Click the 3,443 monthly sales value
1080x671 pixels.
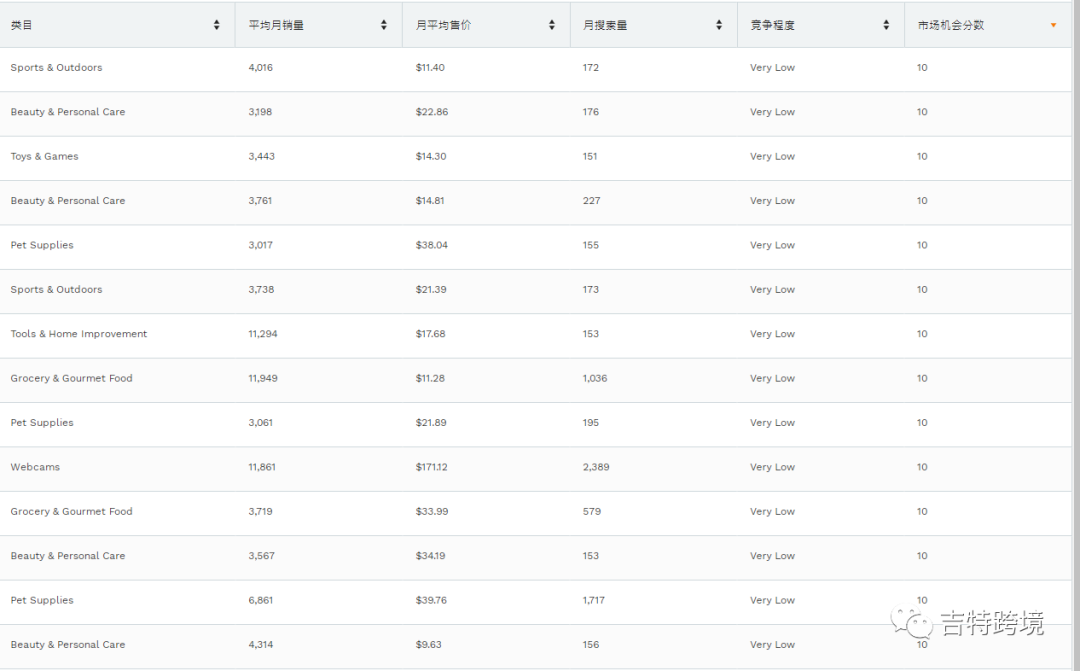click(x=262, y=156)
